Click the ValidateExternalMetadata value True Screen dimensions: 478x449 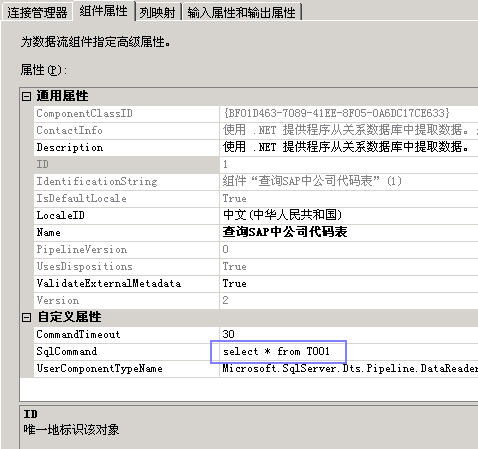(x=234, y=283)
